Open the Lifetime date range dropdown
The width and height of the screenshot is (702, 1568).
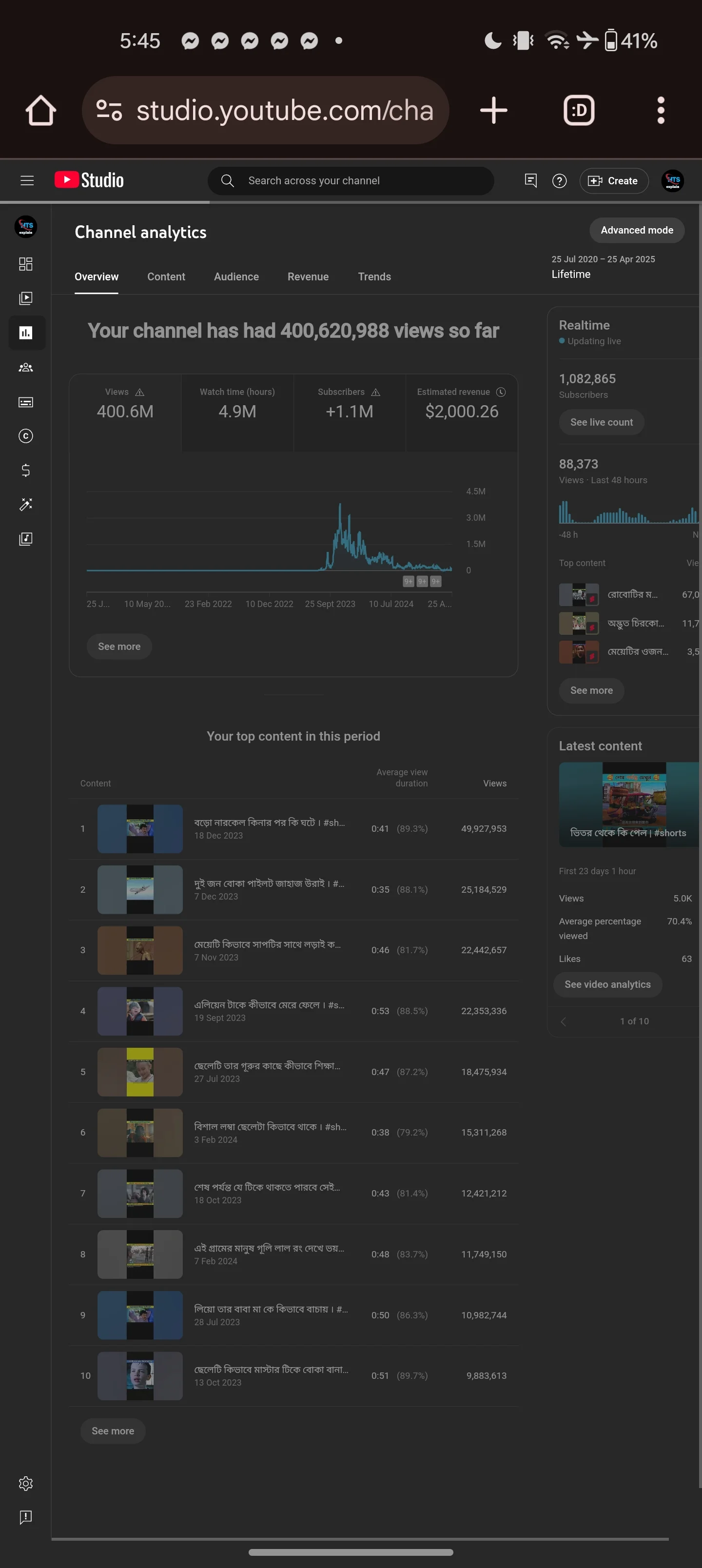click(621, 267)
